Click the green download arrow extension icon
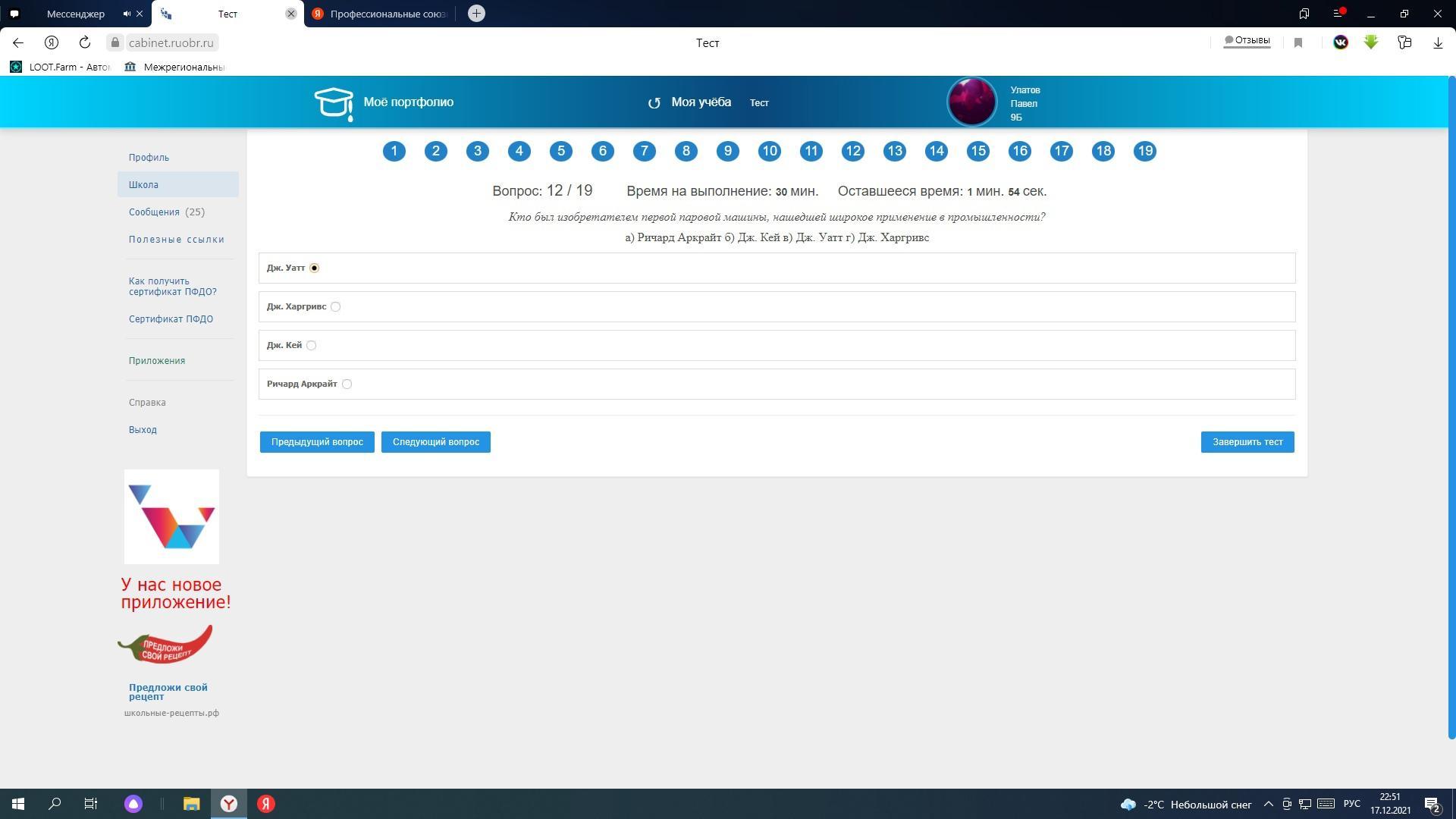The image size is (1456, 819). coord(1370,42)
